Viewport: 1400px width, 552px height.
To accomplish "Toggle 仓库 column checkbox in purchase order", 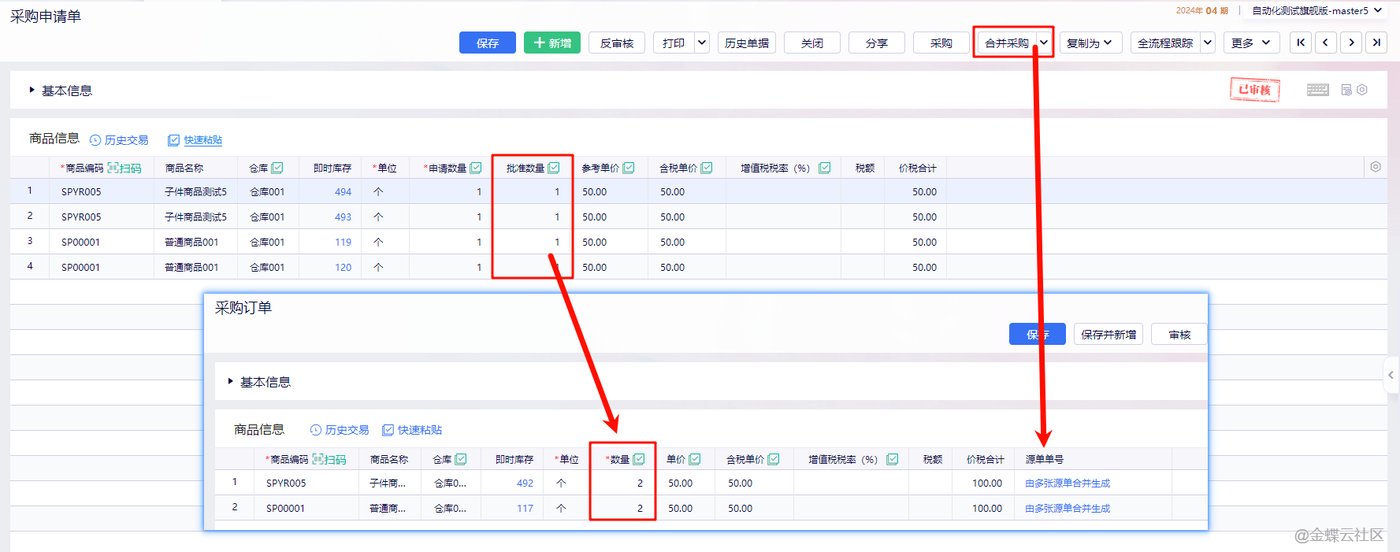I will click(x=461, y=460).
